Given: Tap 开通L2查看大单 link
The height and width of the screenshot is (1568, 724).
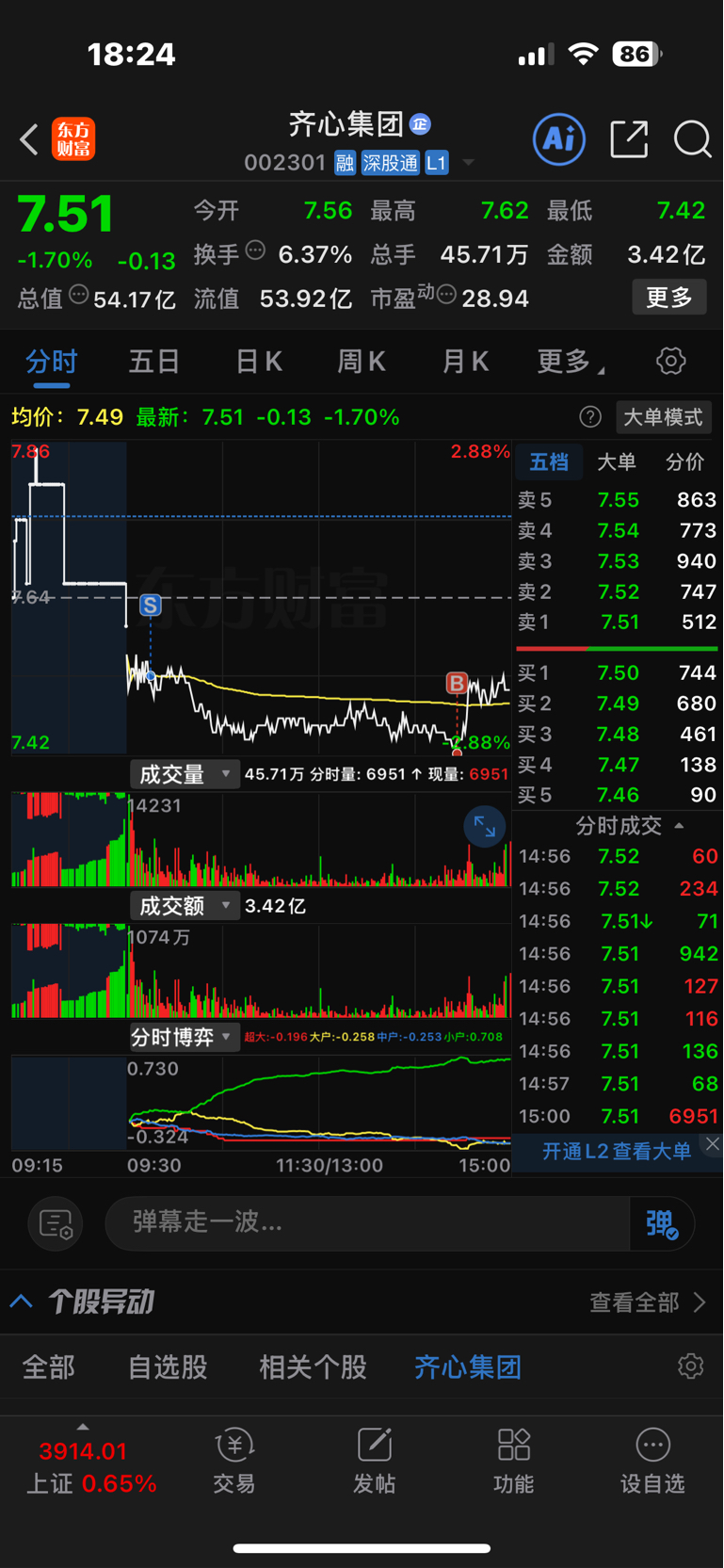Looking at the screenshot, I should (x=617, y=1151).
